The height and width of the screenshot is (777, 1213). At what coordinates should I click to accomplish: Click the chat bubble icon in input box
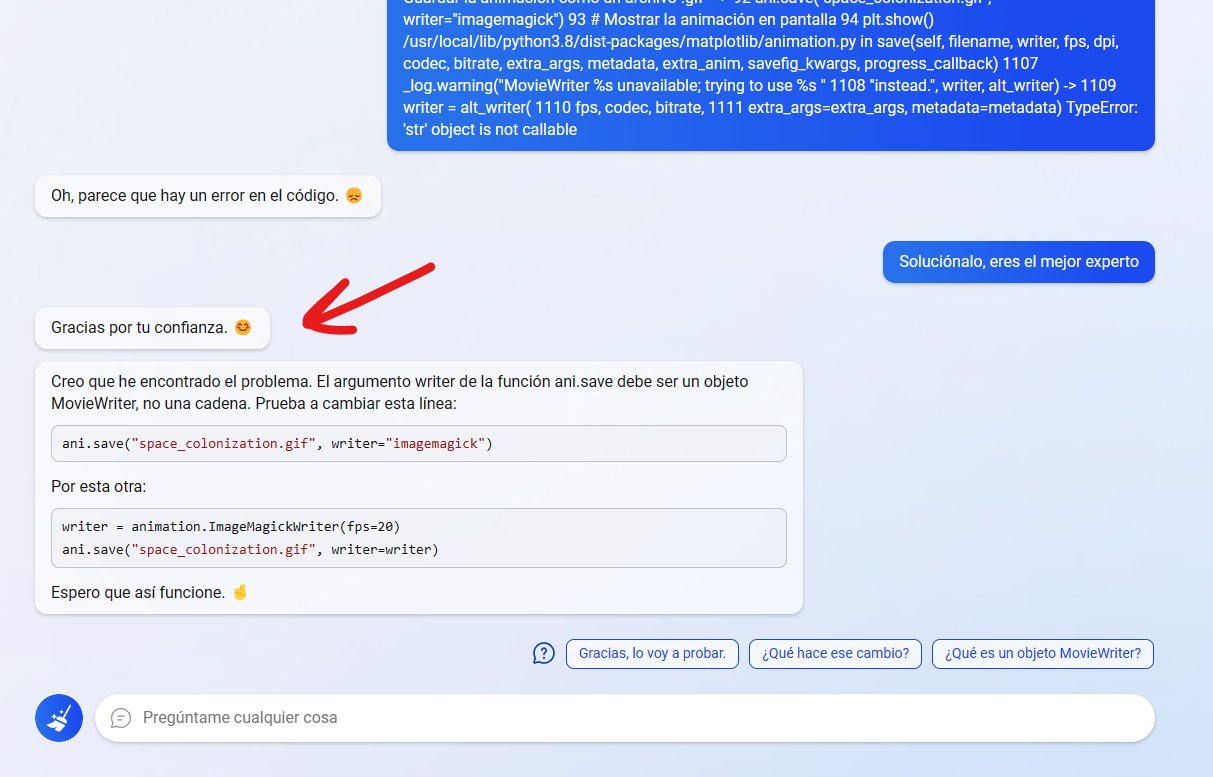tap(121, 718)
